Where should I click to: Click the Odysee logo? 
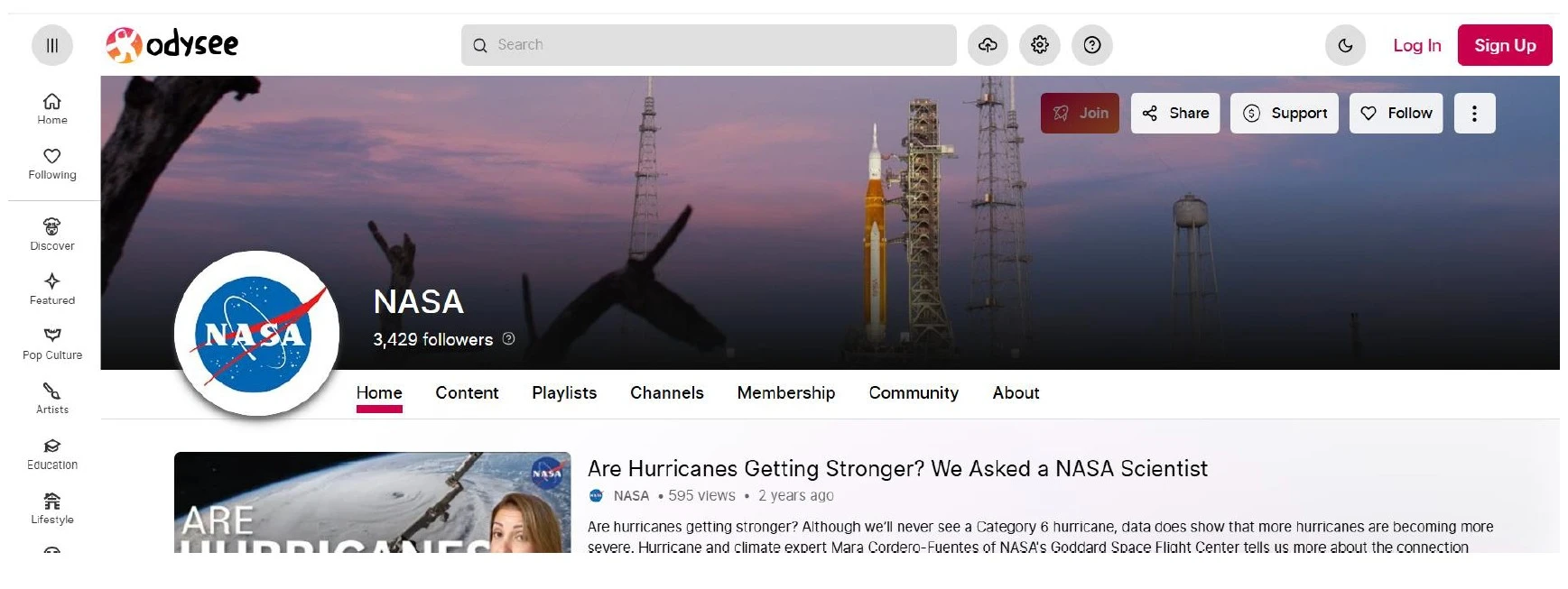pos(172,44)
